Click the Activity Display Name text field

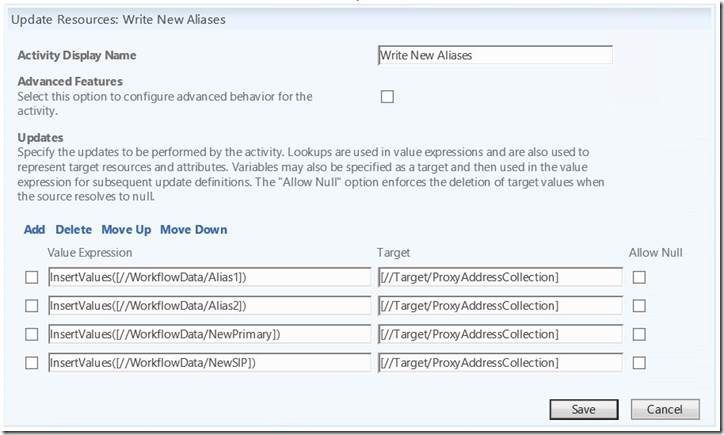[494, 56]
